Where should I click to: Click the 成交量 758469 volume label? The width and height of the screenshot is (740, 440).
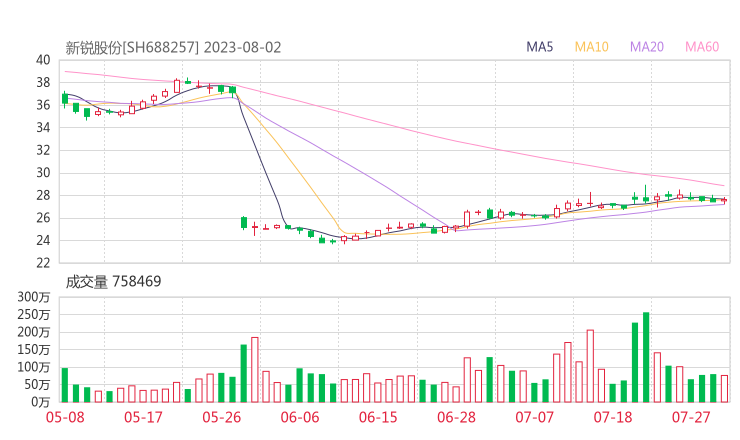click(113, 281)
